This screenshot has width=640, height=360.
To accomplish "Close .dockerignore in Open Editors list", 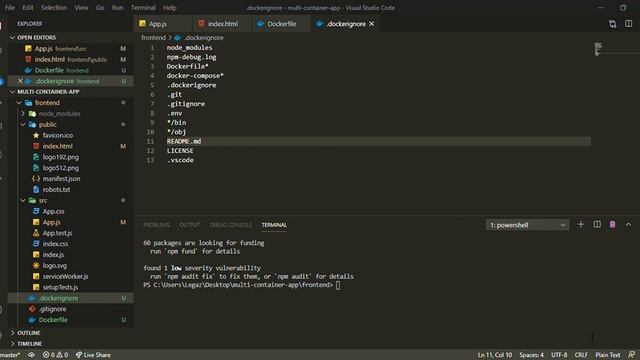I will click(20, 81).
